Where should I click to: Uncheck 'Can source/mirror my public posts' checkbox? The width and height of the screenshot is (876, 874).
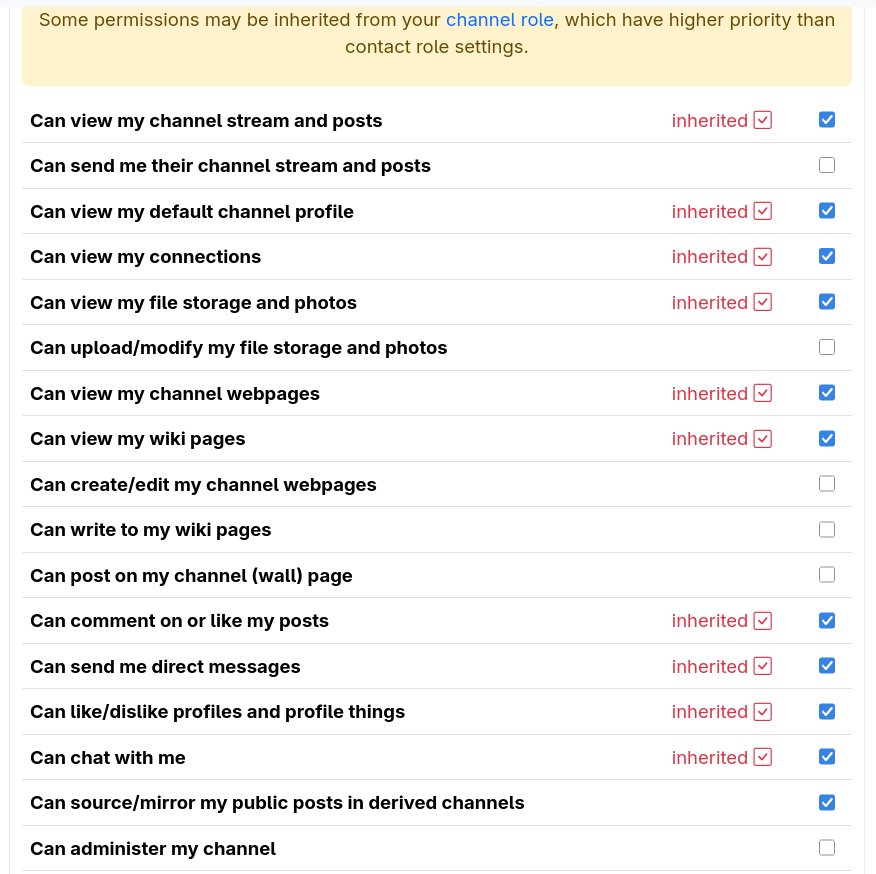pos(827,802)
